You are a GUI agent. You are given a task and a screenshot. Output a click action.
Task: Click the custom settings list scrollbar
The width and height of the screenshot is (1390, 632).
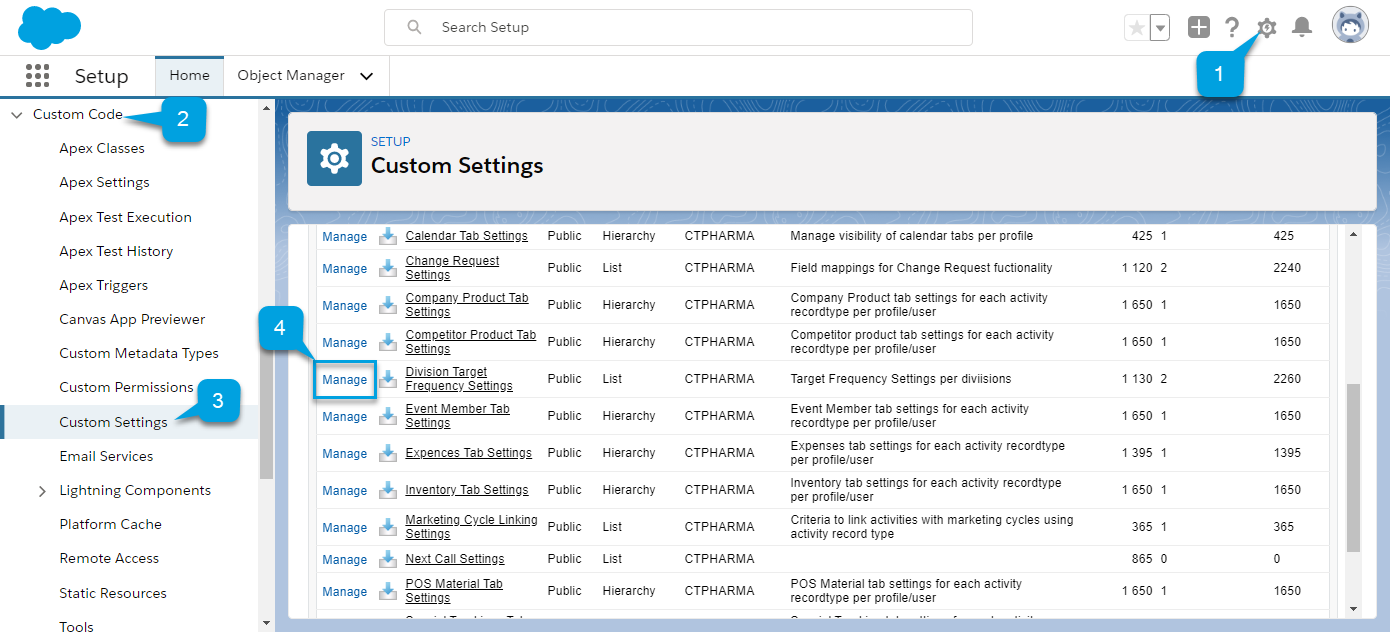pyautogui.click(x=1353, y=467)
